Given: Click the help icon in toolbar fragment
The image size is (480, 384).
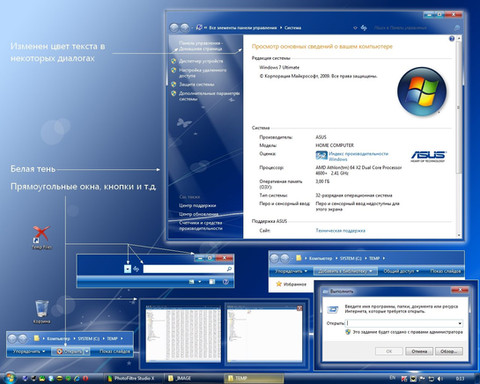Looking at the screenshot, I should (226, 282).
